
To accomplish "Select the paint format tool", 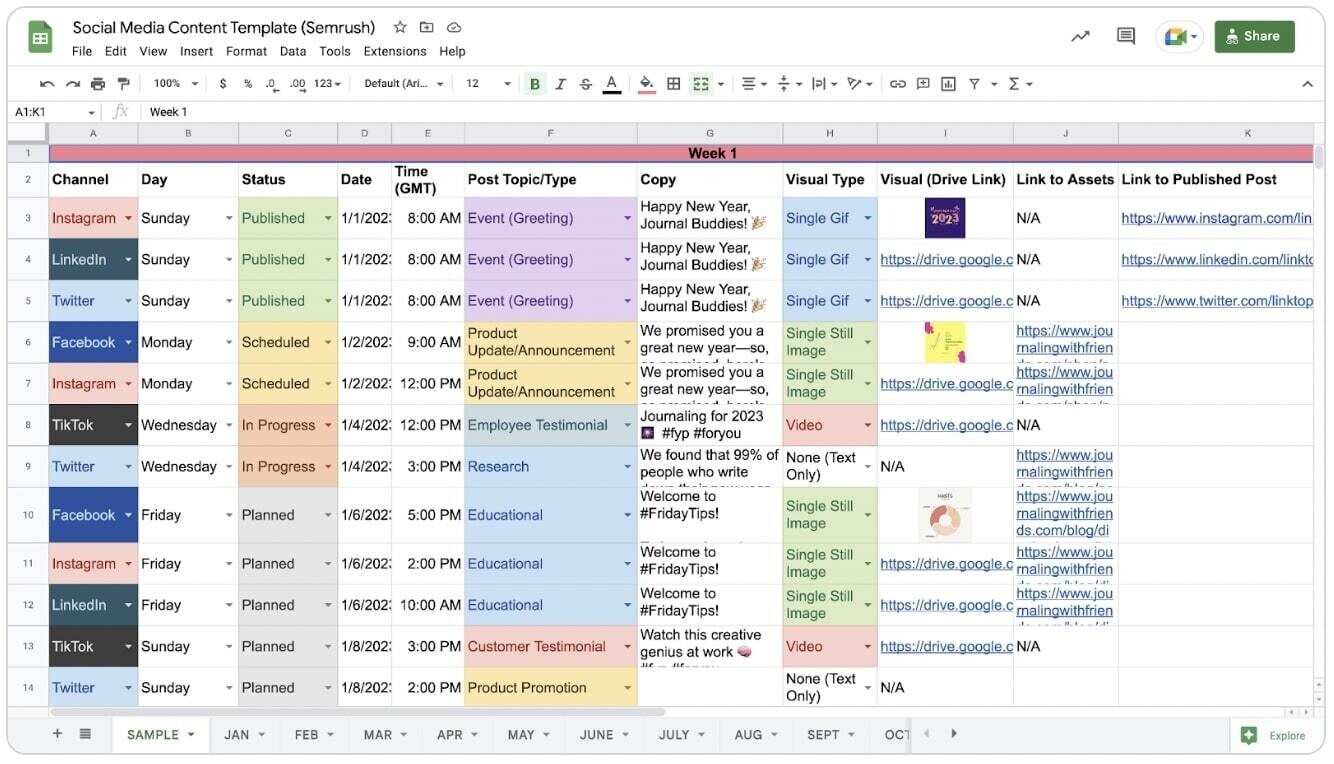I will pos(123,84).
